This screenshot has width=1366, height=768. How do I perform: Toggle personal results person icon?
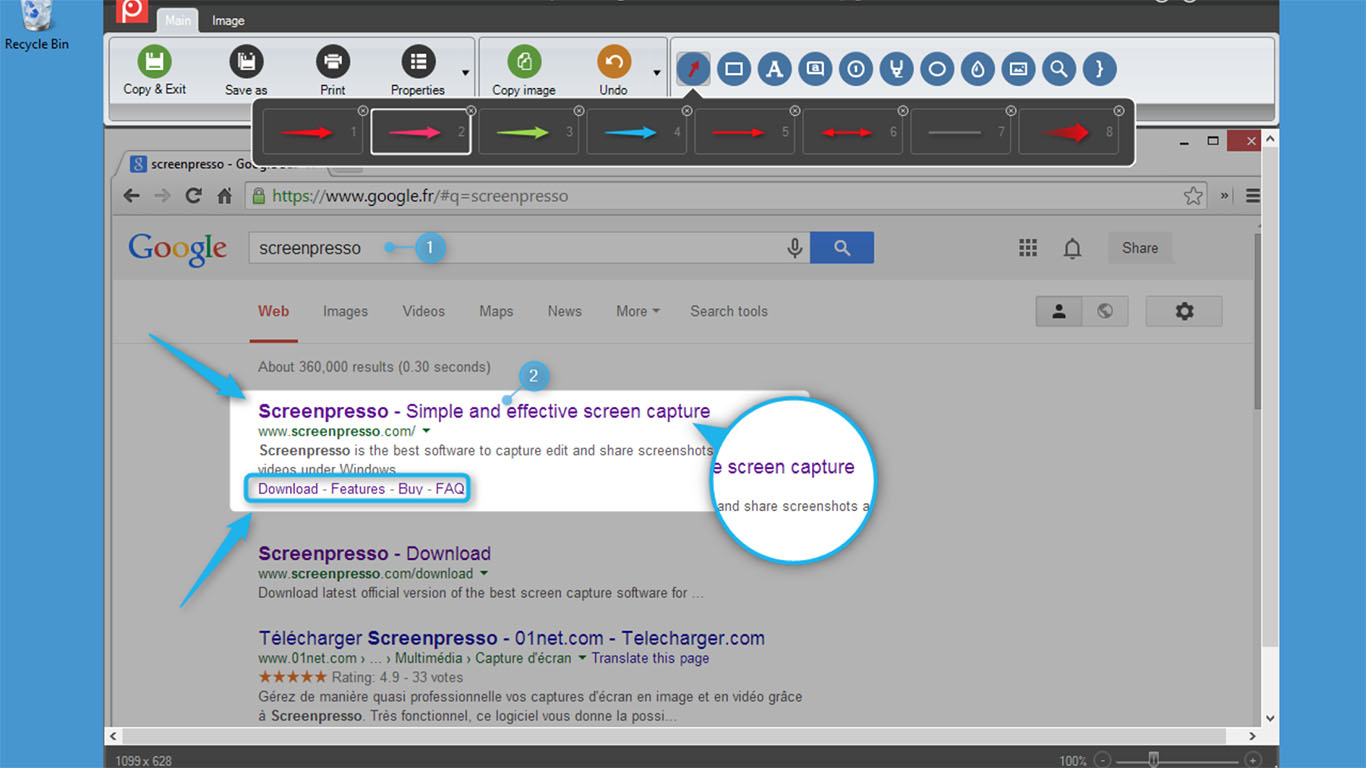click(1059, 311)
